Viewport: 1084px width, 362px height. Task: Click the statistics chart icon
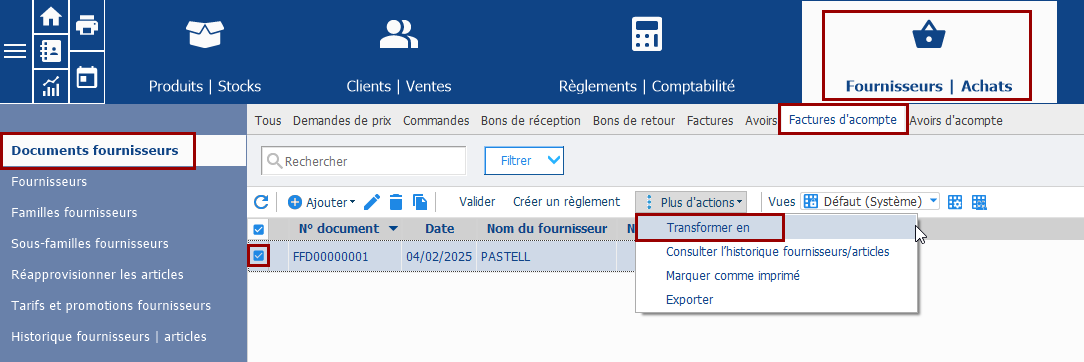pos(51,86)
